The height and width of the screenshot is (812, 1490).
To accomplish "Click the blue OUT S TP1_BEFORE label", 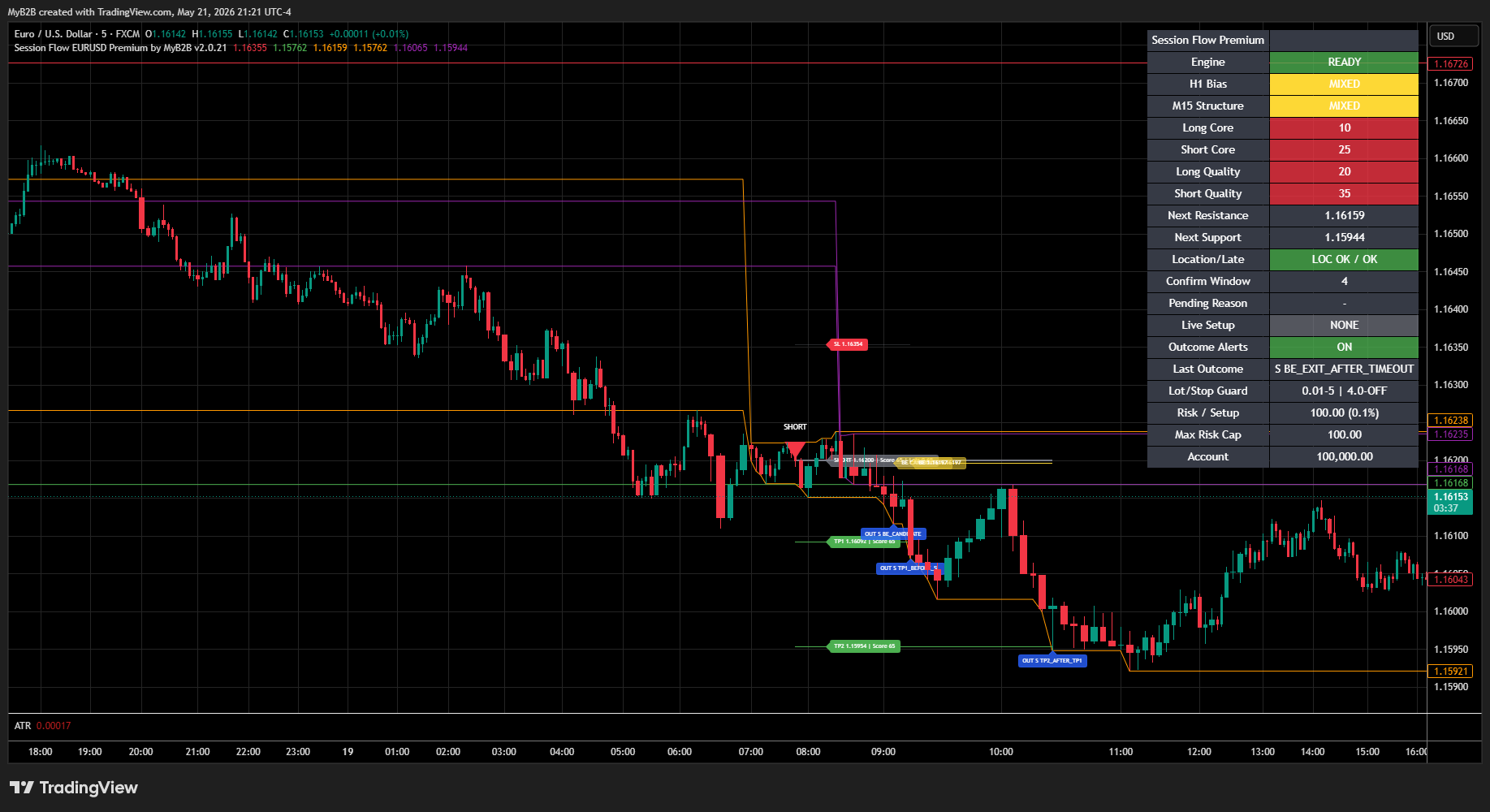I will click(909, 568).
